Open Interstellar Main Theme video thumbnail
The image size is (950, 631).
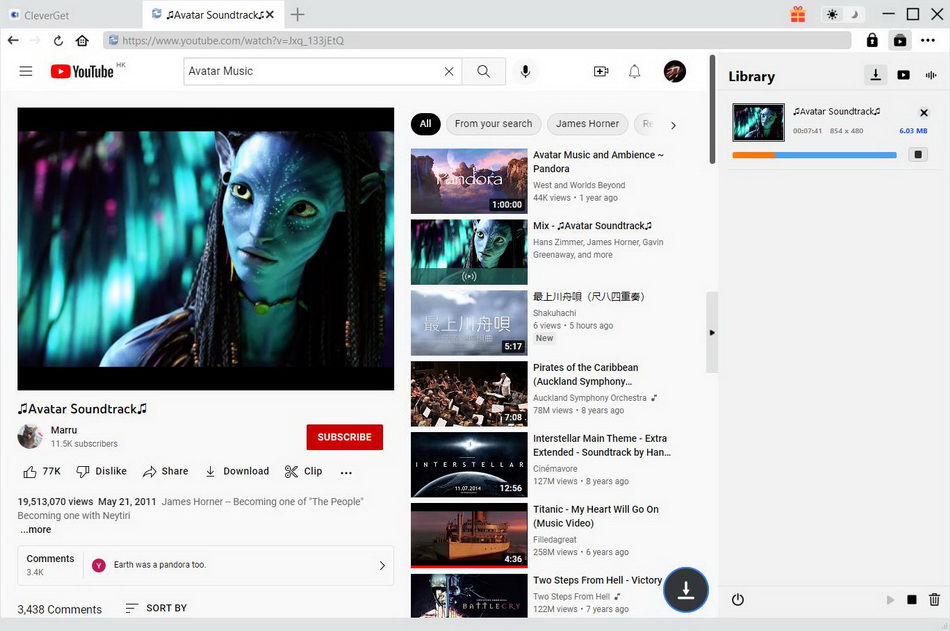click(469, 464)
